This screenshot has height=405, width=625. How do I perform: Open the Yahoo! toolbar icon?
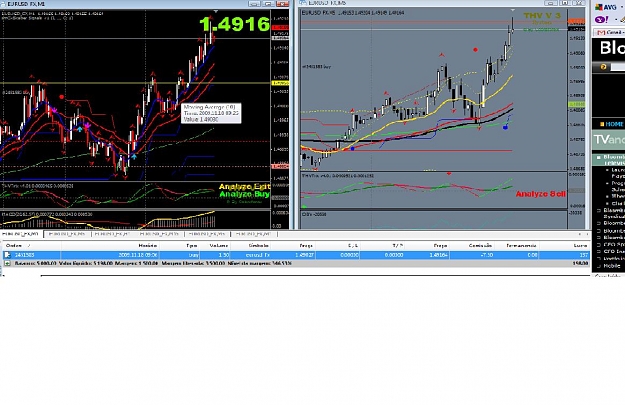601,20
